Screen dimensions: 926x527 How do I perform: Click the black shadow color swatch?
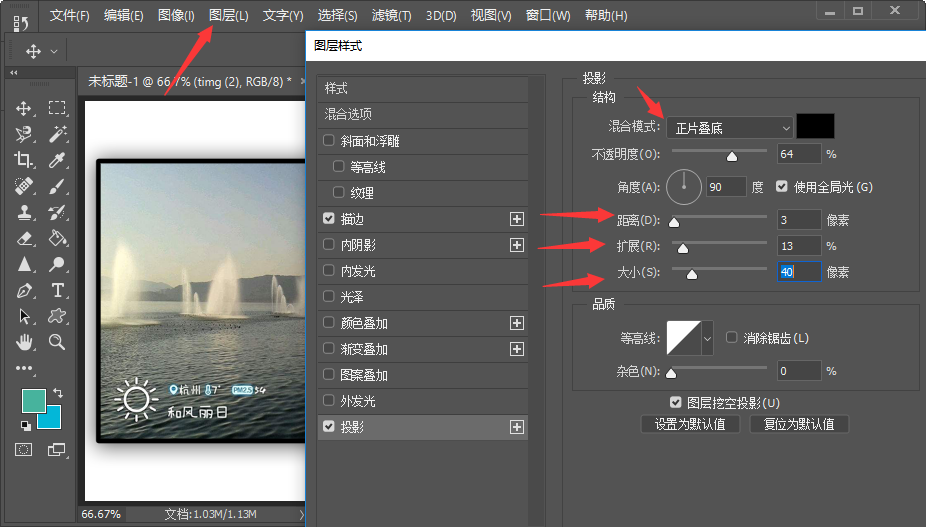816,126
